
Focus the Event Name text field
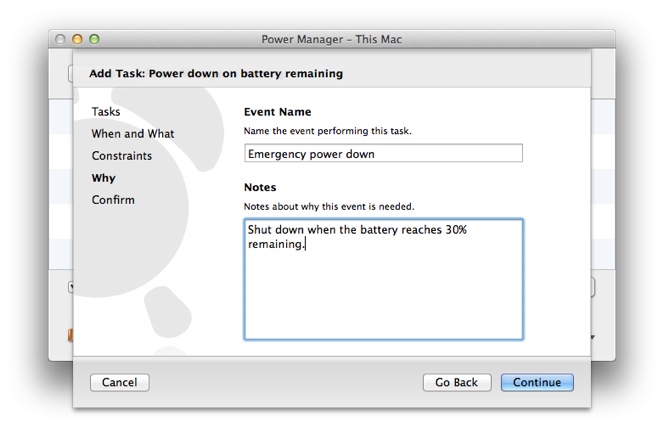coord(383,153)
